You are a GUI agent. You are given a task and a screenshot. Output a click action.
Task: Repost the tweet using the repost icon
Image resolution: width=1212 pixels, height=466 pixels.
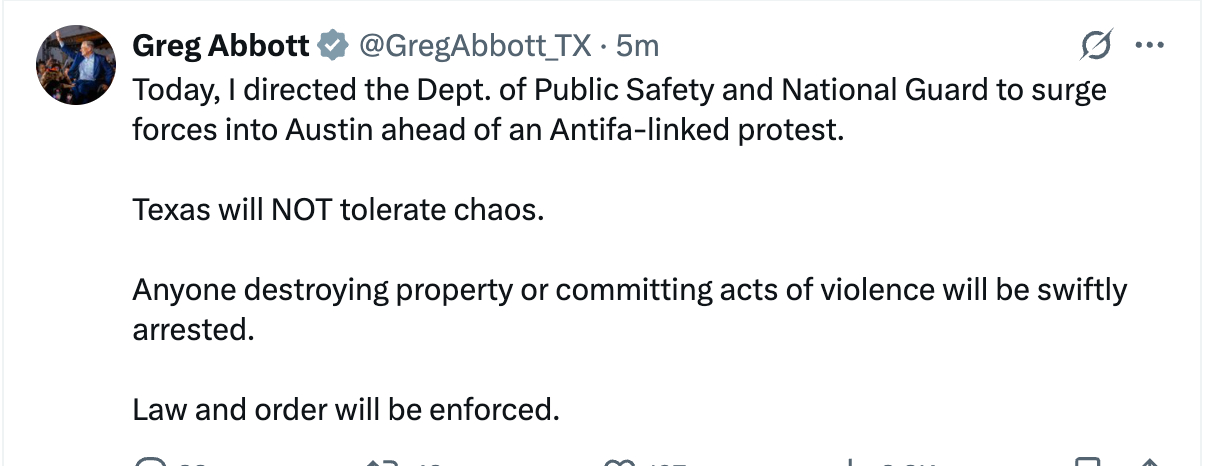pyautogui.click(x=383, y=462)
